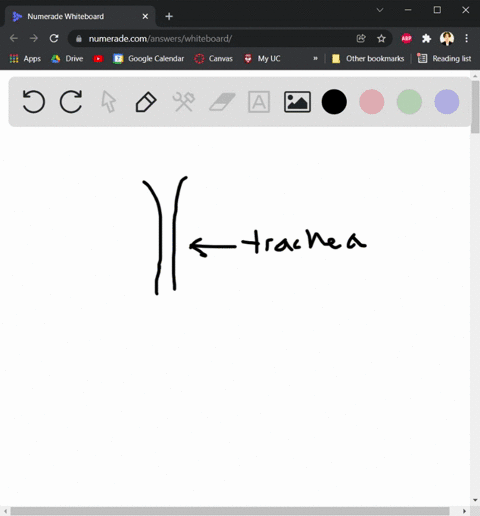The width and height of the screenshot is (480, 516).
Task: Click the whiteboard redo arrow
Action: click(71, 101)
